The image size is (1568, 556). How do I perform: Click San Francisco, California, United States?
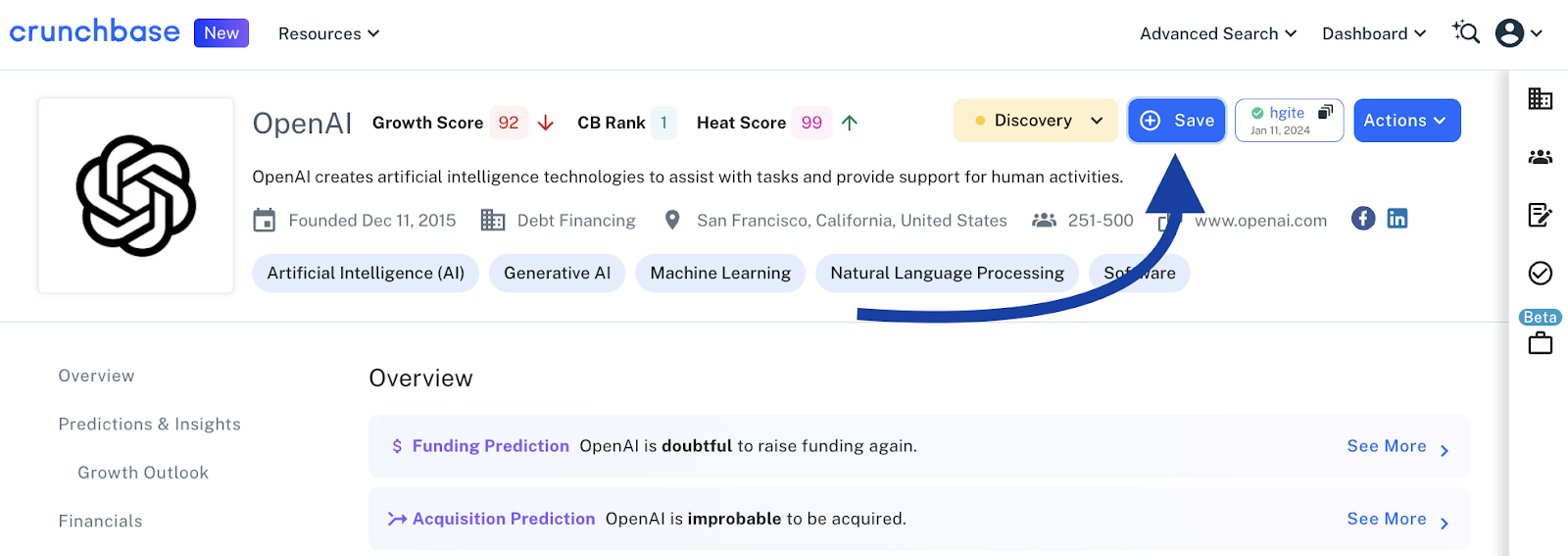click(852, 221)
